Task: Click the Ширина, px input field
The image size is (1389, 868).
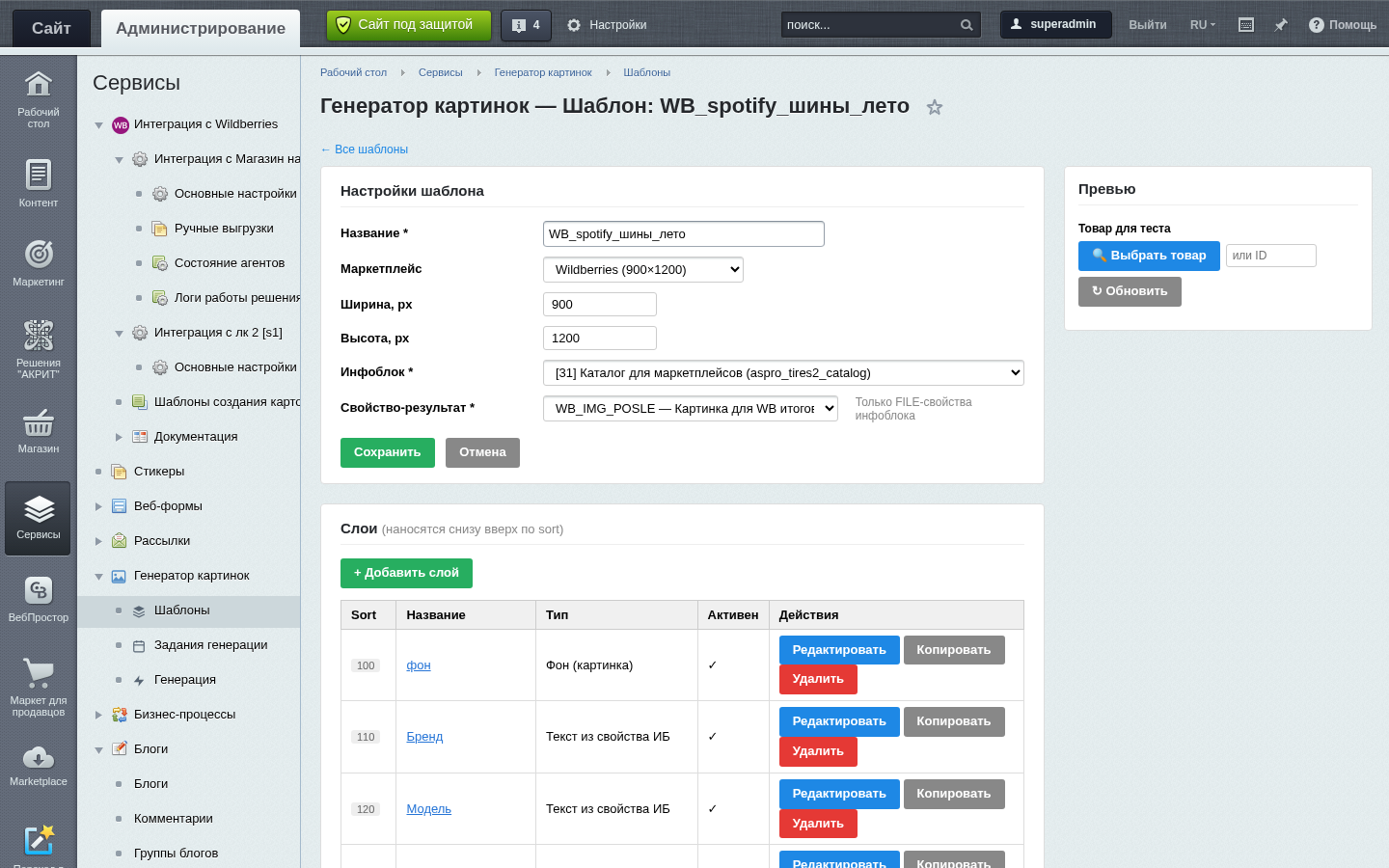Action: click(600, 305)
